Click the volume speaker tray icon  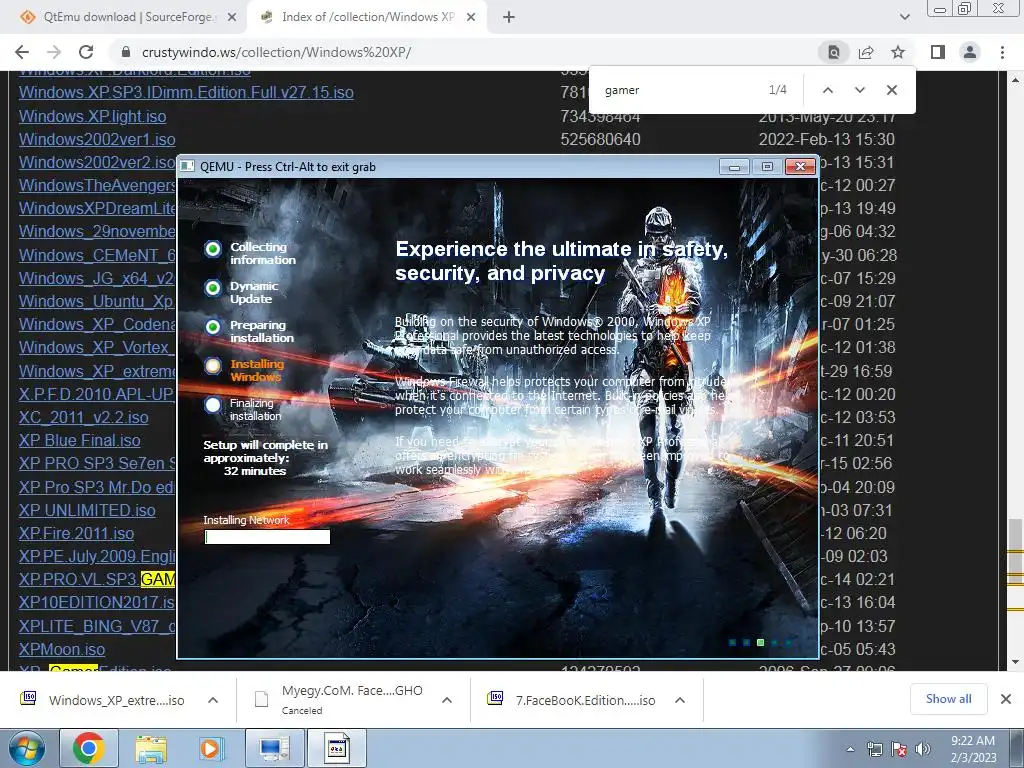pyautogui.click(x=923, y=749)
